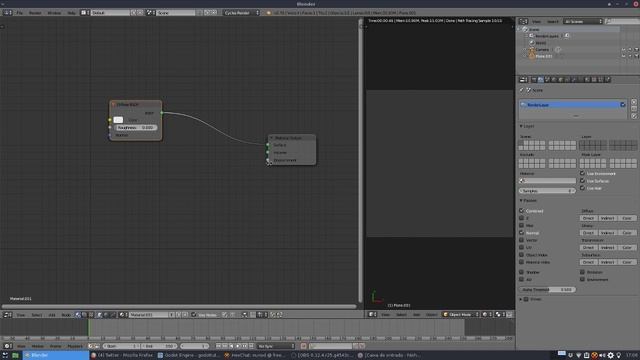Viewport: 640px width, 360px height.
Task: Click Subsurface Indirect pass button
Action: tap(607, 262)
